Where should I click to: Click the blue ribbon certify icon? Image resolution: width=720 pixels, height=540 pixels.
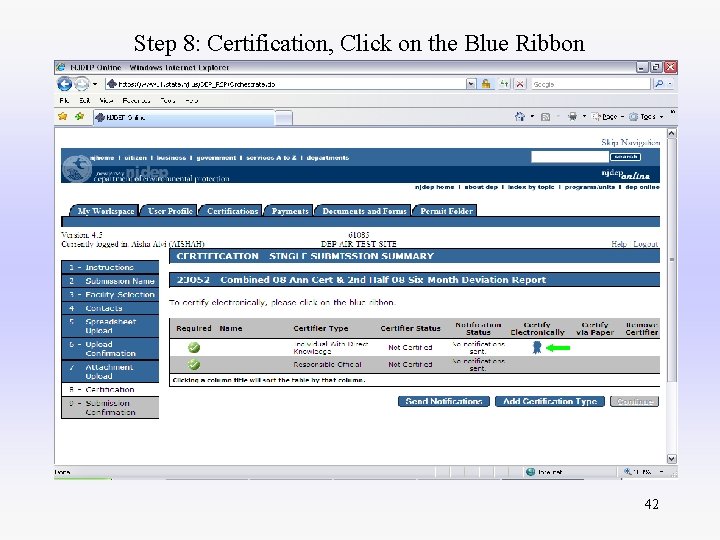coord(537,347)
